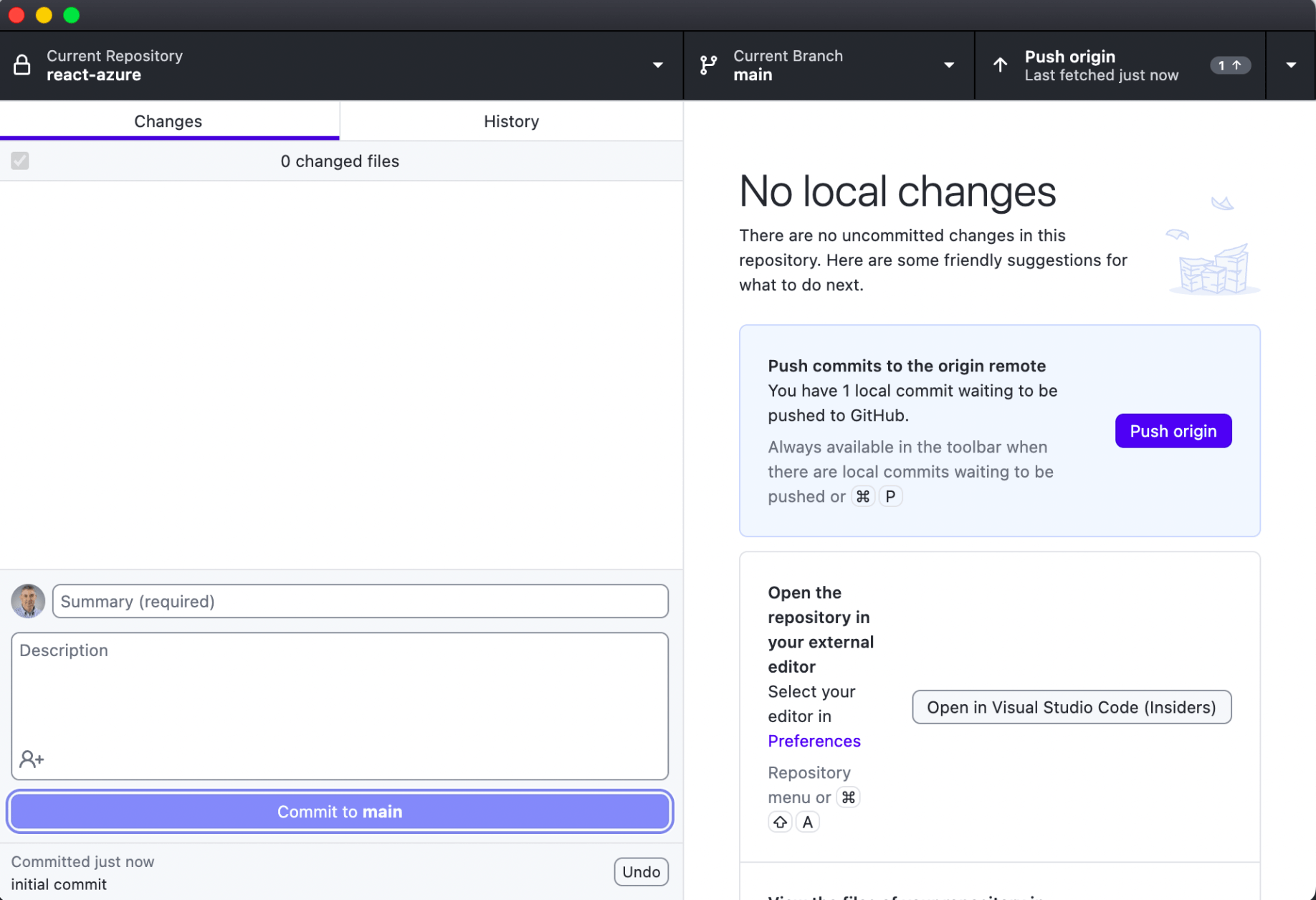
Task: Open the Current Branch dropdown
Action: coord(948,65)
